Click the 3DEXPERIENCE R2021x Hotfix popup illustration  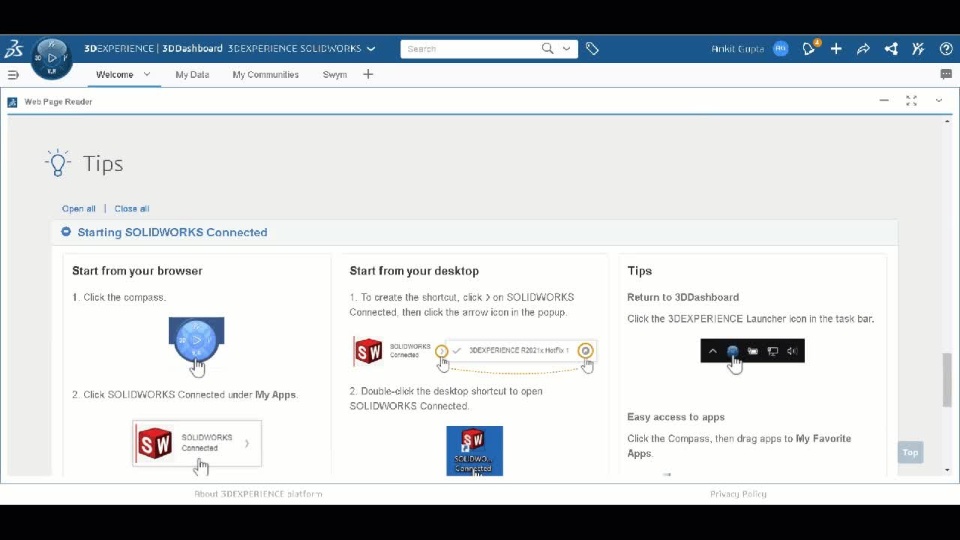(520, 350)
